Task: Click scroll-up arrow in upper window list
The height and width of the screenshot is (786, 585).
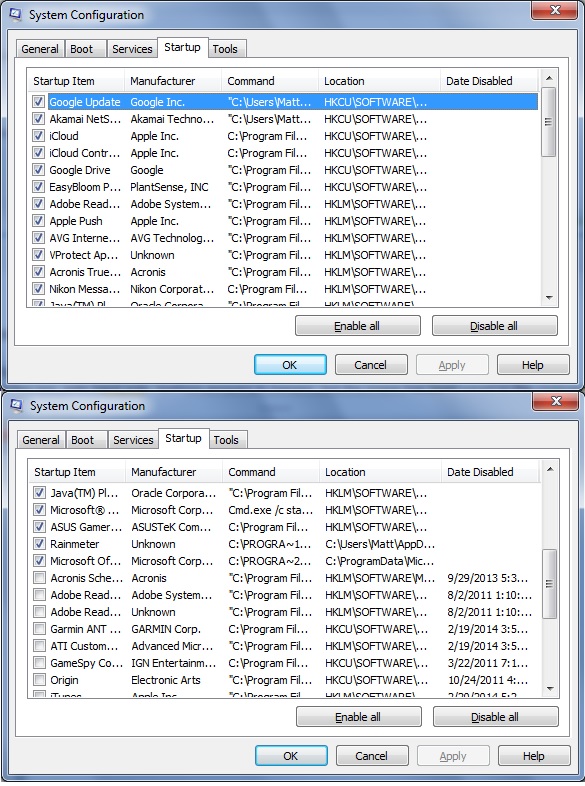Action: pos(549,78)
